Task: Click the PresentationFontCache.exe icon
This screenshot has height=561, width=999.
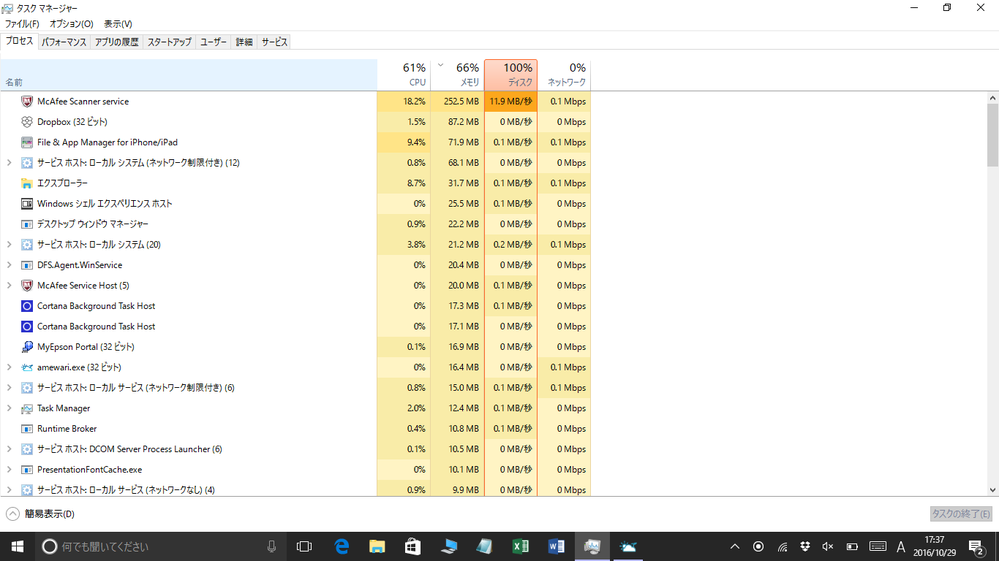Action: 27,469
